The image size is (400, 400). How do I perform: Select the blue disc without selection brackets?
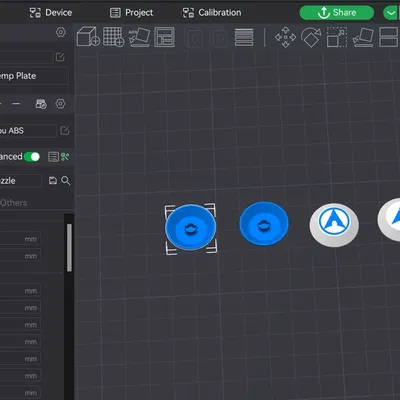[264, 223]
